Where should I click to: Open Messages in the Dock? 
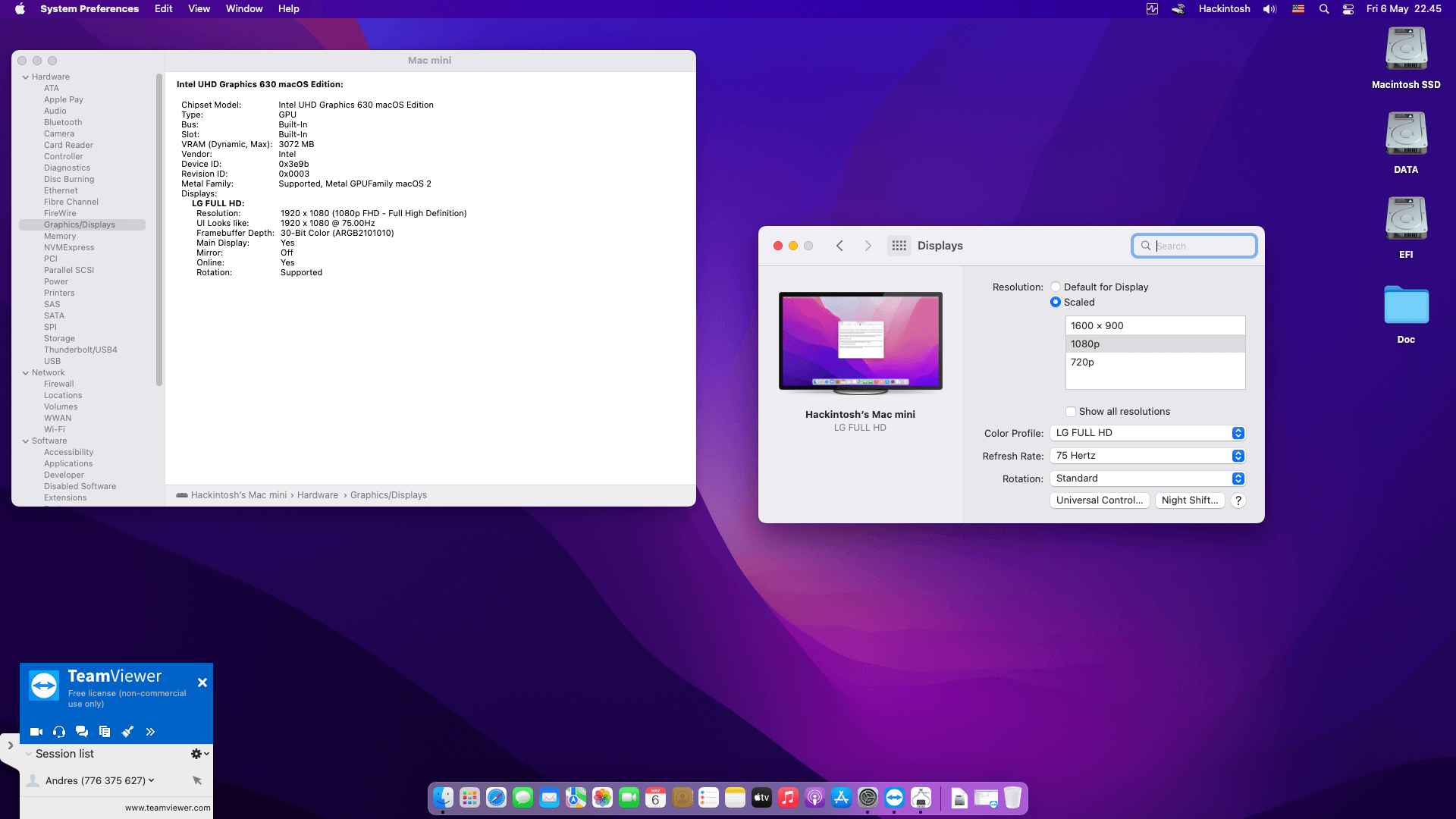tap(522, 798)
